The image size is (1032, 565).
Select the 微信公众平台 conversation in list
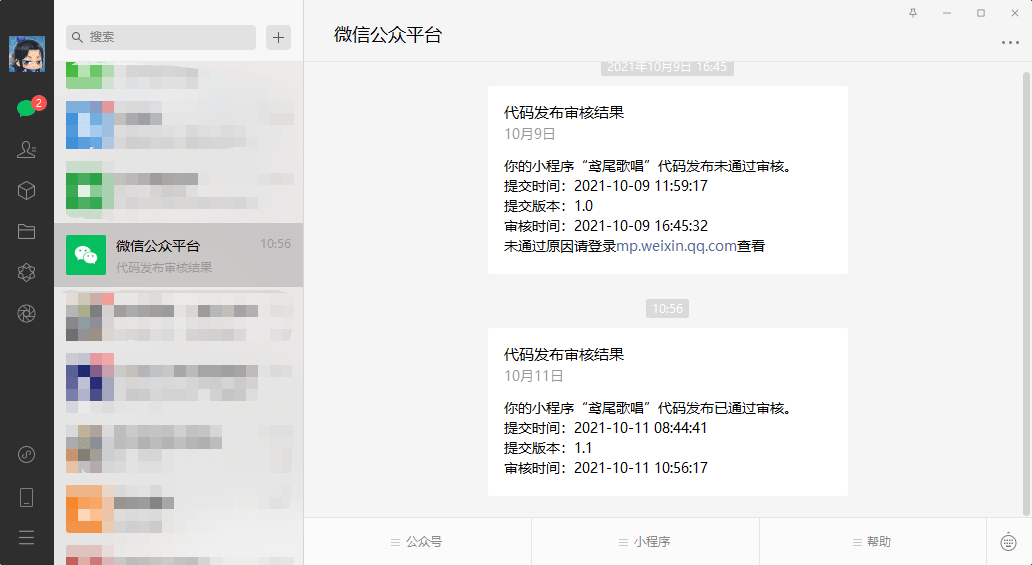[178, 255]
